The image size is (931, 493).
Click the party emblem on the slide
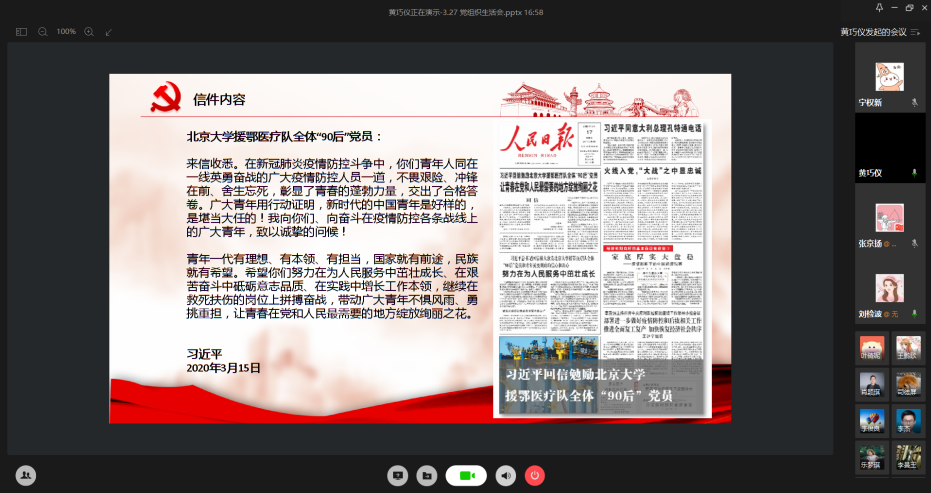(166, 98)
